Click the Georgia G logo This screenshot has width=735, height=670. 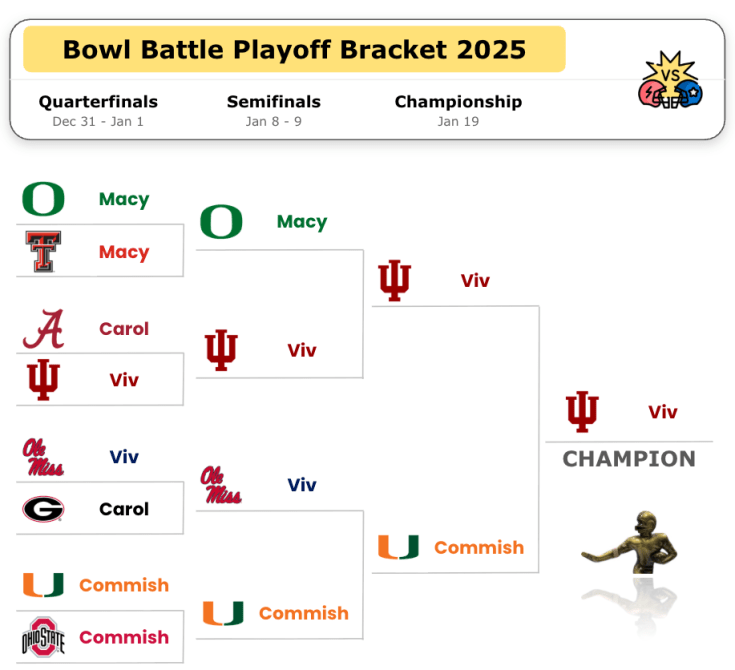click(43, 509)
